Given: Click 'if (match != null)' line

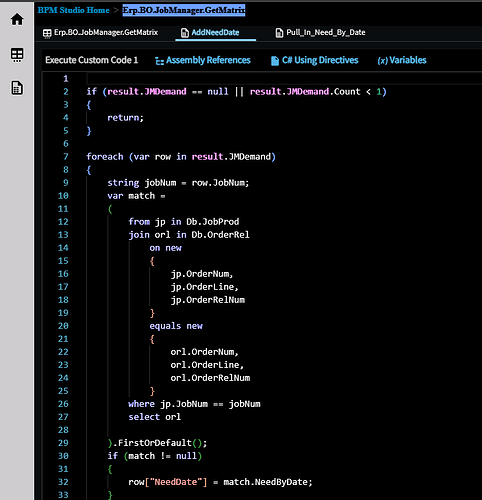Looking at the screenshot, I should [155, 456].
